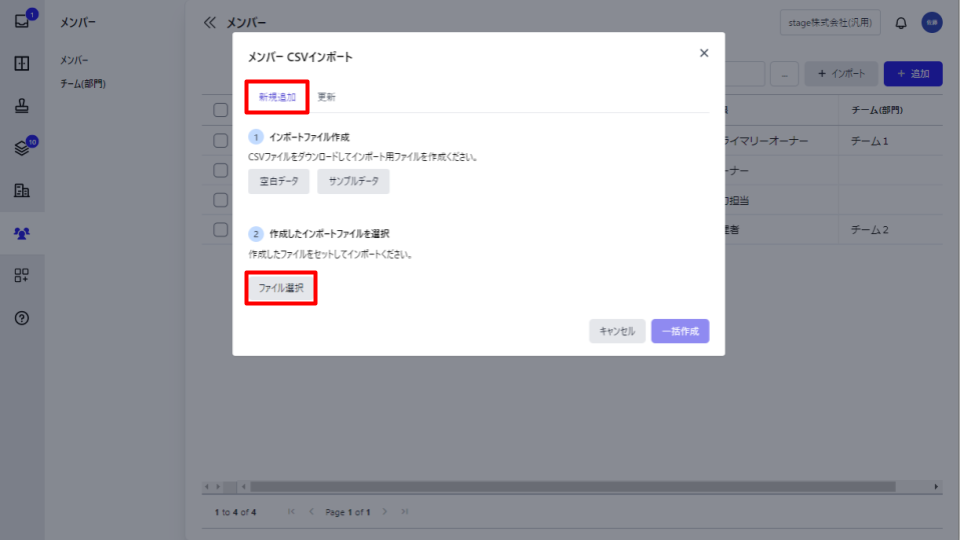Switch to the 新規追加 tab
The height and width of the screenshot is (540, 960).
(x=277, y=97)
